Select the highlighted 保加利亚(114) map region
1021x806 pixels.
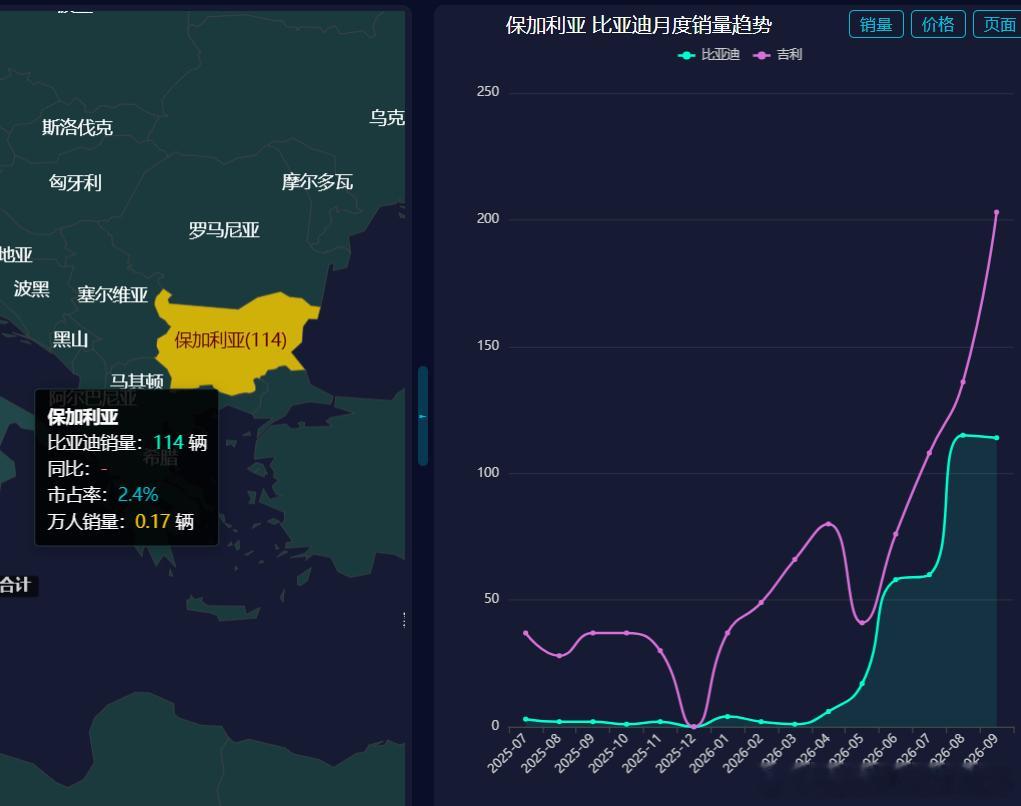click(231, 340)
